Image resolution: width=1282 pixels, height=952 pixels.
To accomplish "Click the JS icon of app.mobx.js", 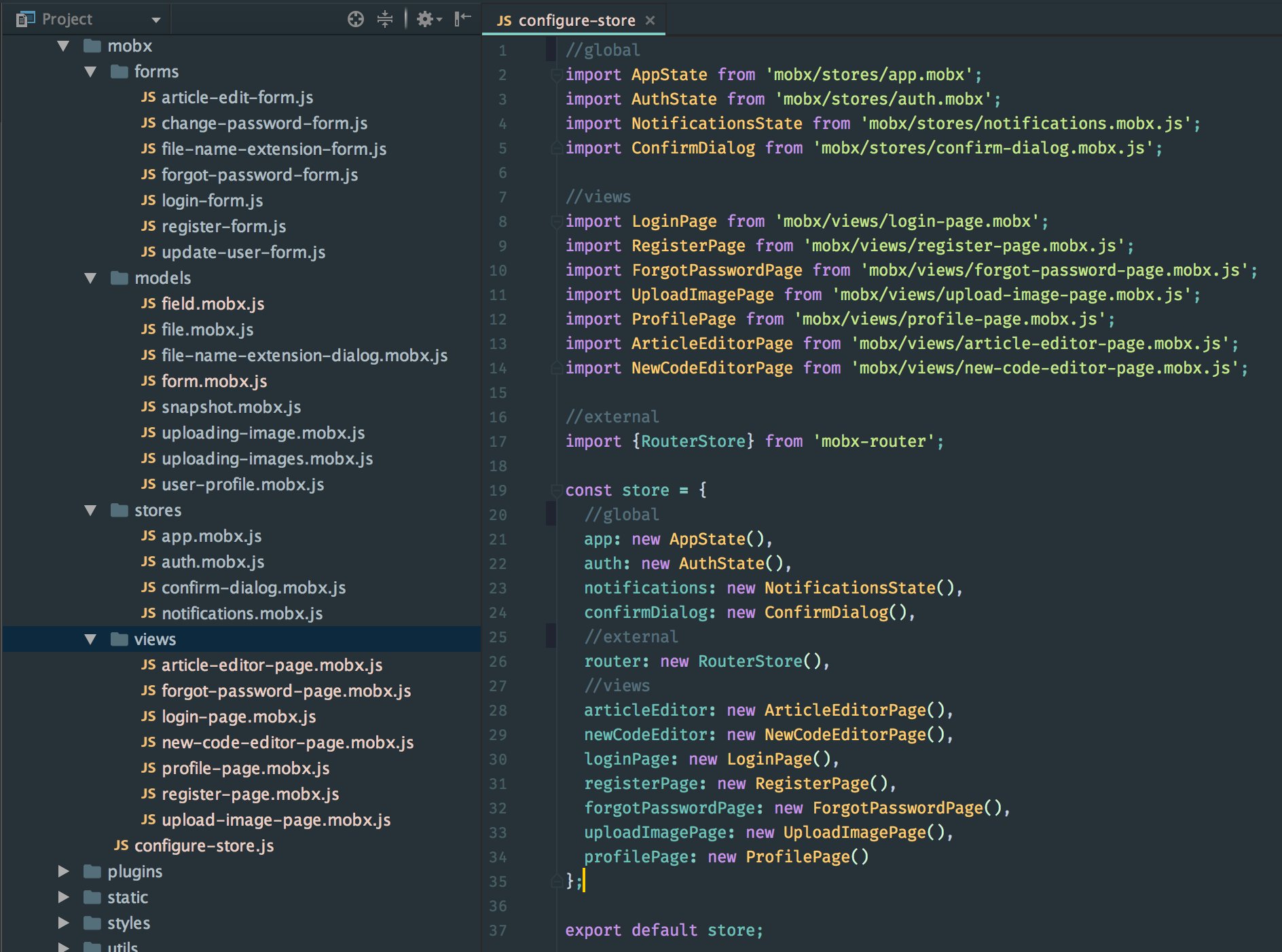I will (x=148, y=536).
